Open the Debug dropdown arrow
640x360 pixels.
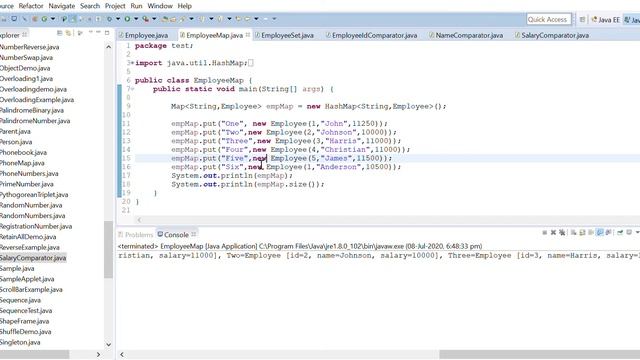click(x=118, y=19)
